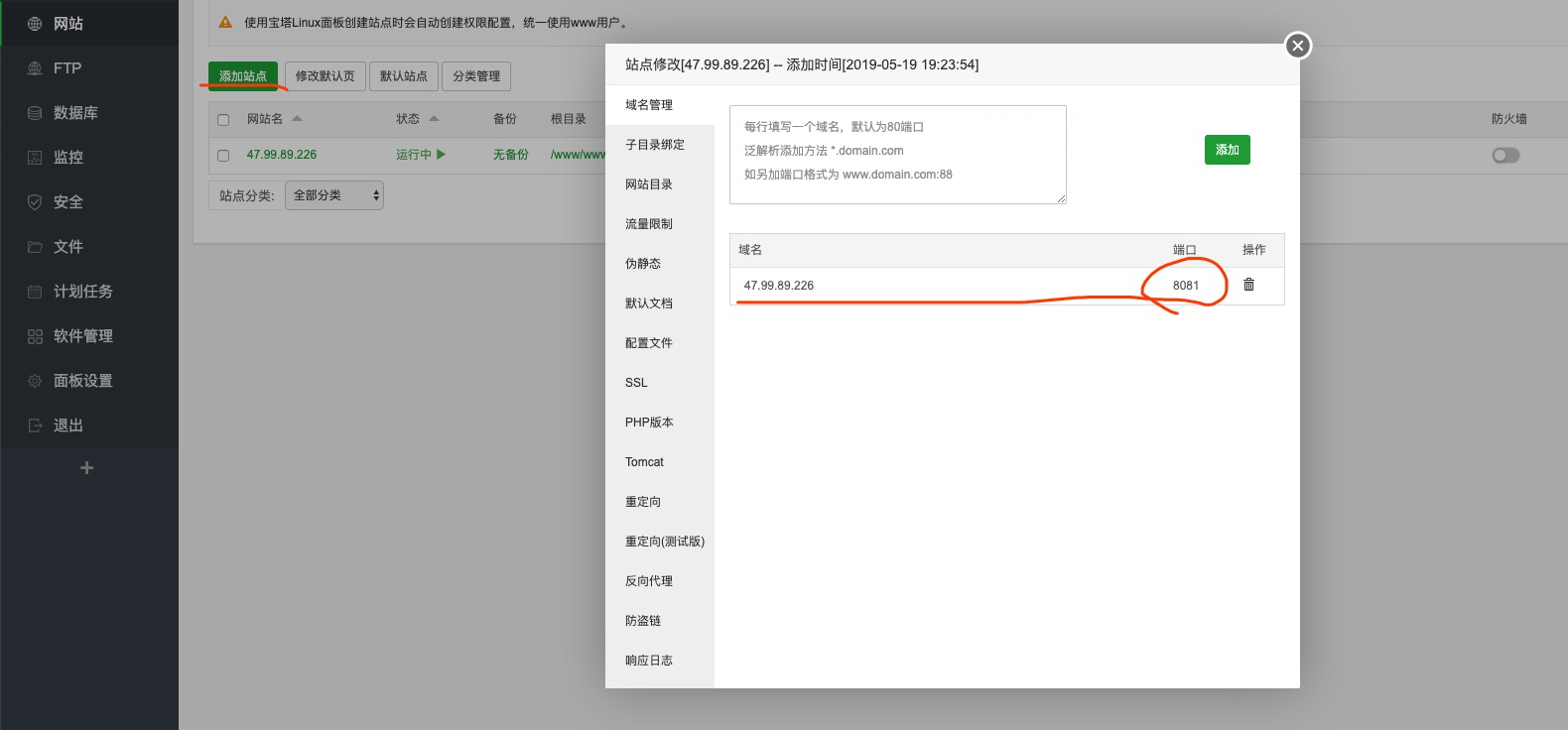Viewport: 1568px width, 730px height.
Task: Open site 47.99.89.226 link in the table
Action: click(x=282, y=155)
